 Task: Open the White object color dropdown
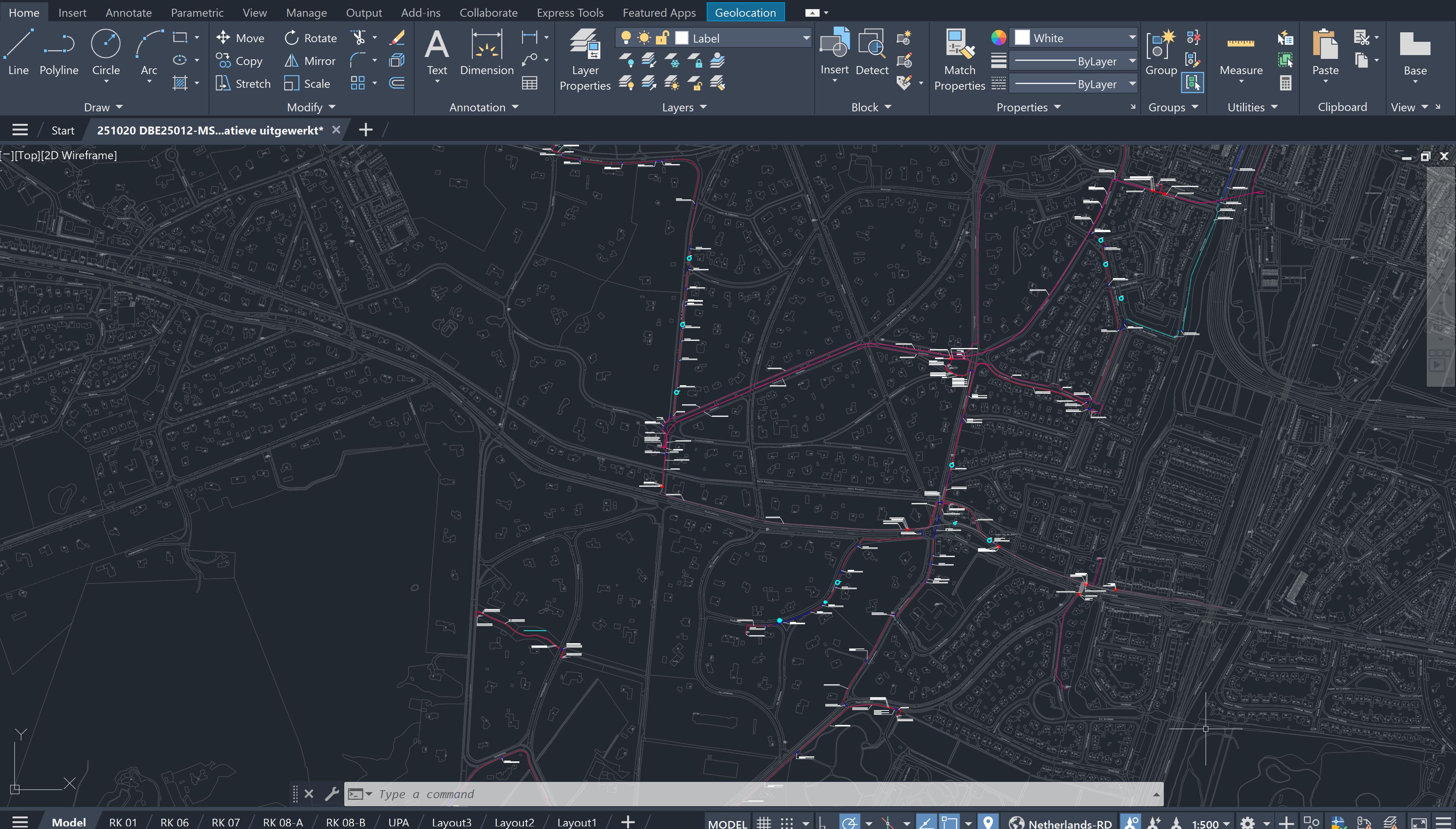pos(1132,38)
